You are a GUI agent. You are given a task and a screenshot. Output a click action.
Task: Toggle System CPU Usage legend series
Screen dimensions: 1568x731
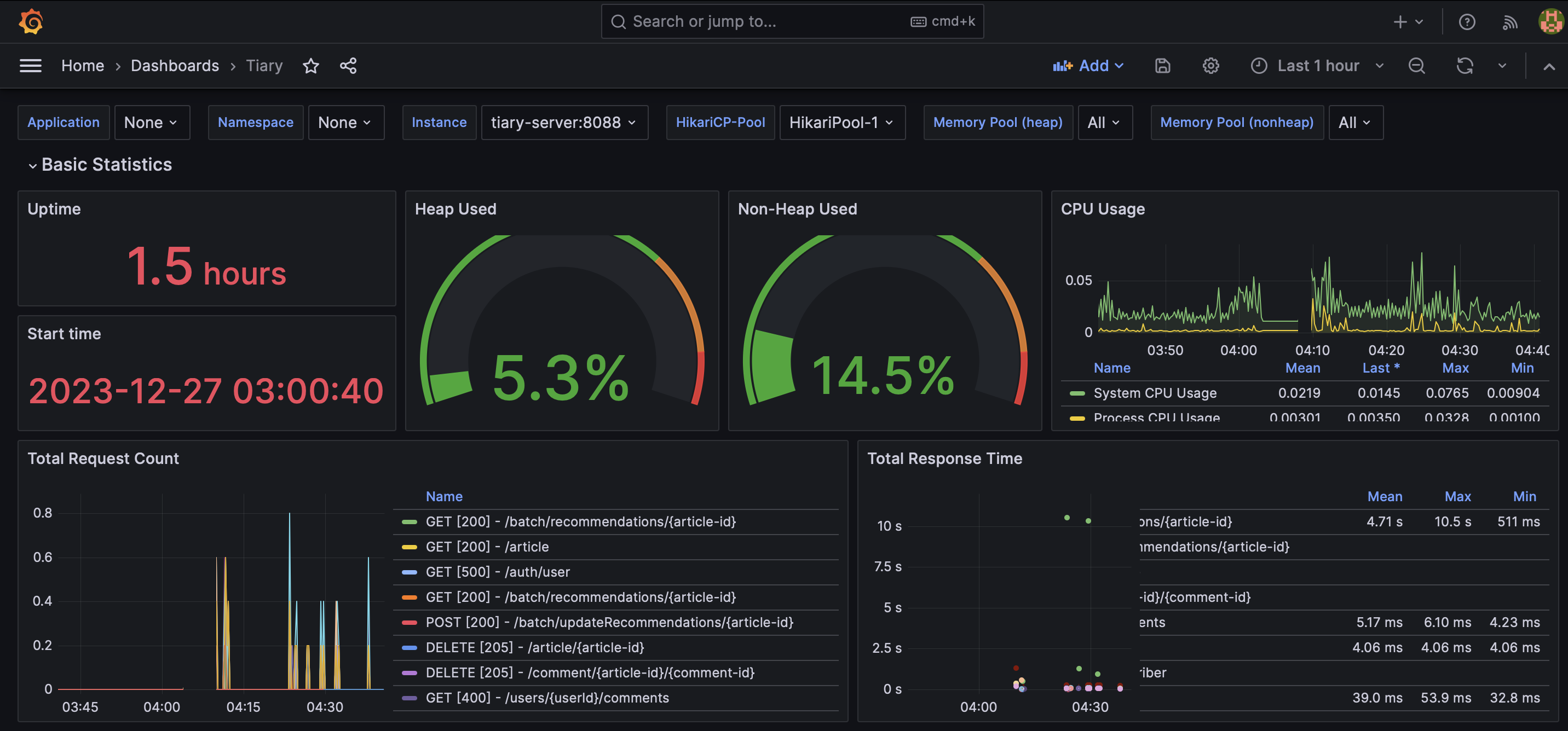click(x=1155, y=393)
